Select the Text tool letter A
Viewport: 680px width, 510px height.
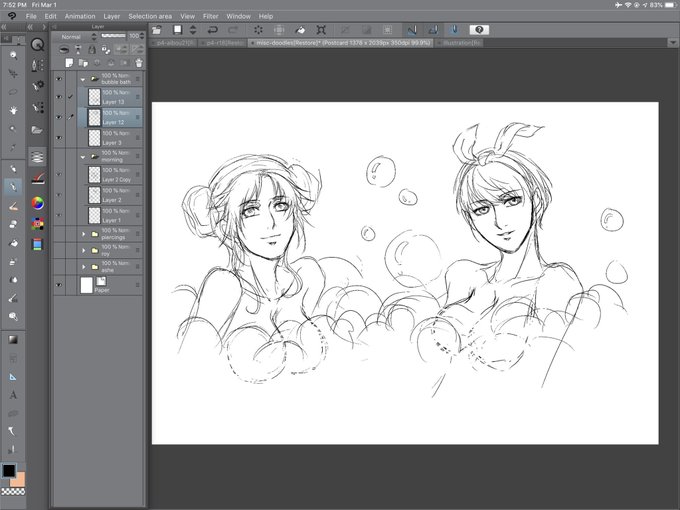point(13,395)
